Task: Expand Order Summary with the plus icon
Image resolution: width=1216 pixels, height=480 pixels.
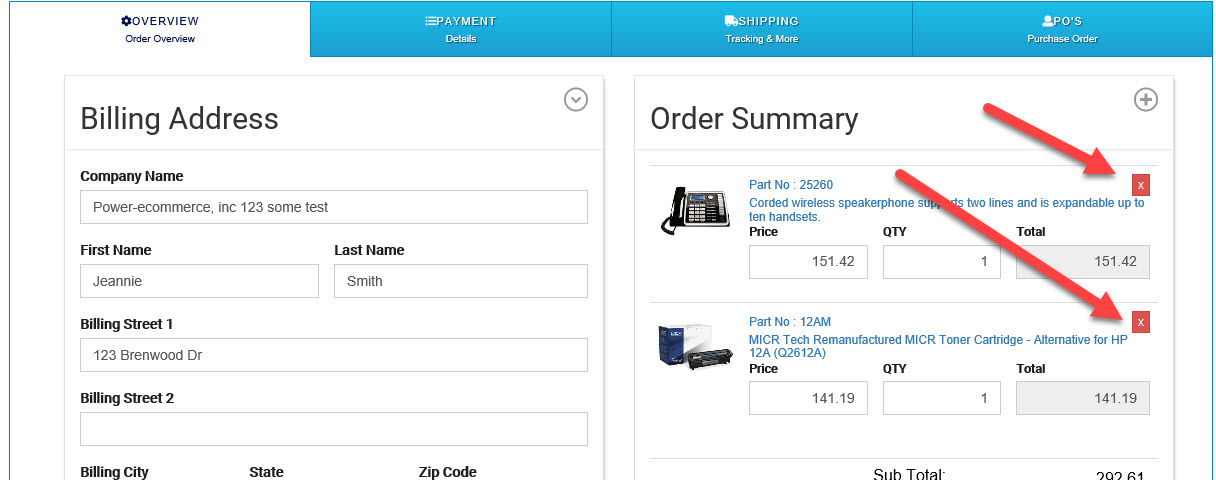Action: coord(1145,100)
